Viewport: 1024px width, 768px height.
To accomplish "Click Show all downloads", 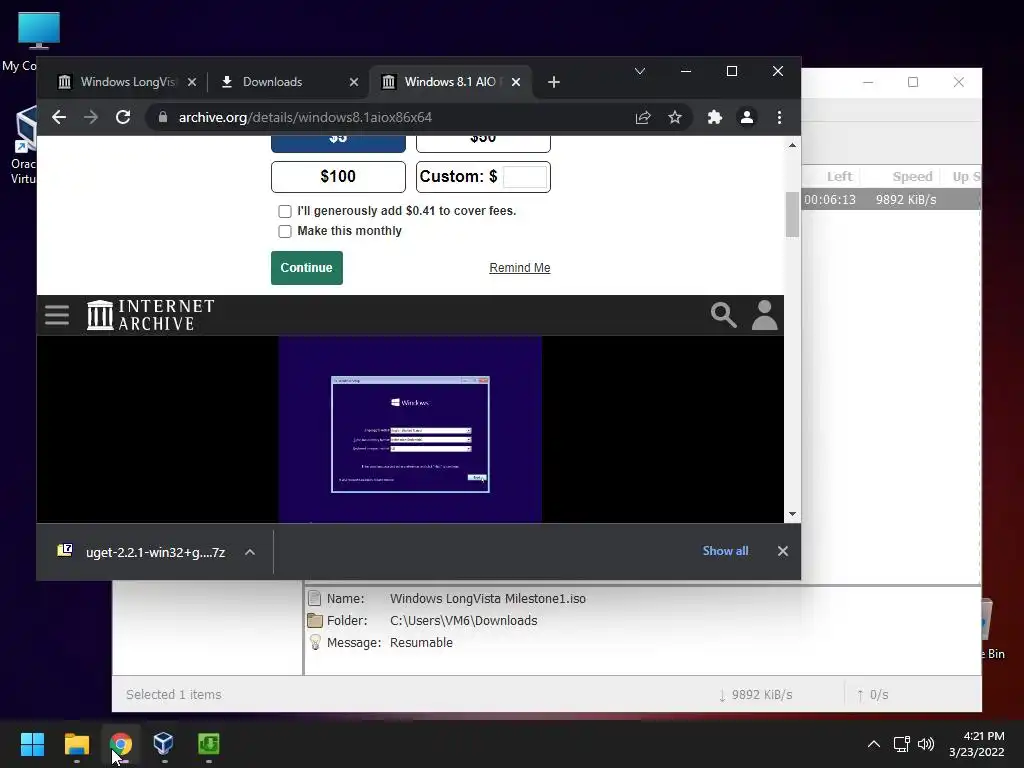I will click(x=726, y=551).
